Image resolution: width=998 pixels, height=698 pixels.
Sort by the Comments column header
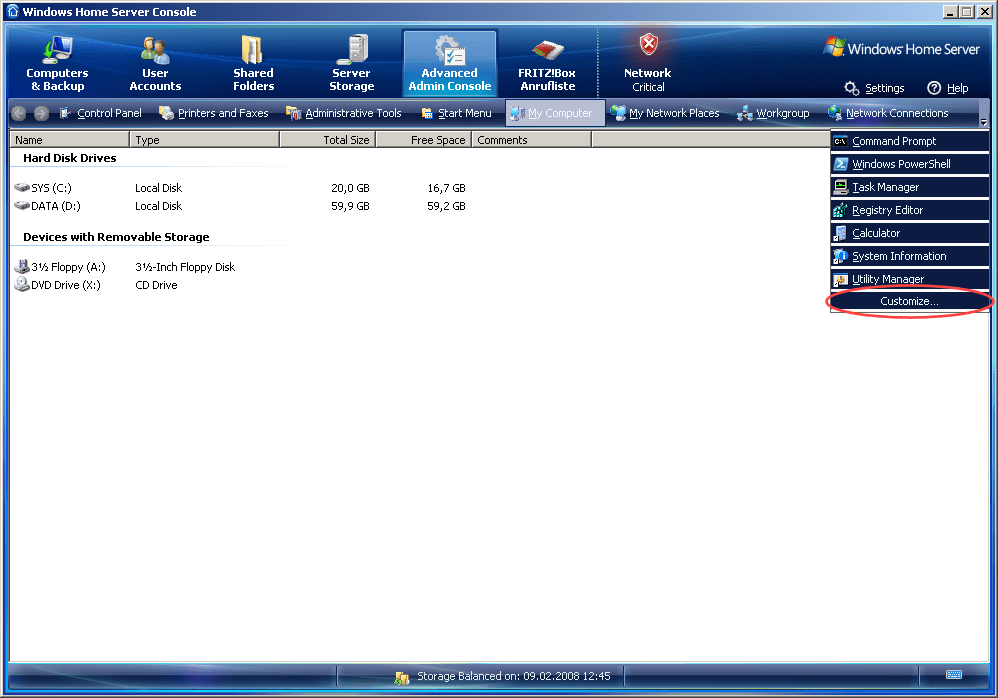coord(531,140)
